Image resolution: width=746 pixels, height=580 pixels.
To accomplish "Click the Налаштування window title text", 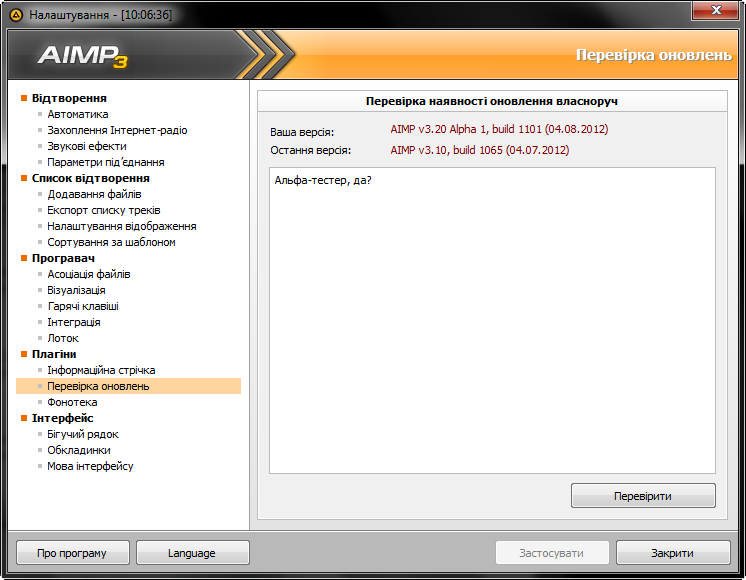I will click(100, 15).
